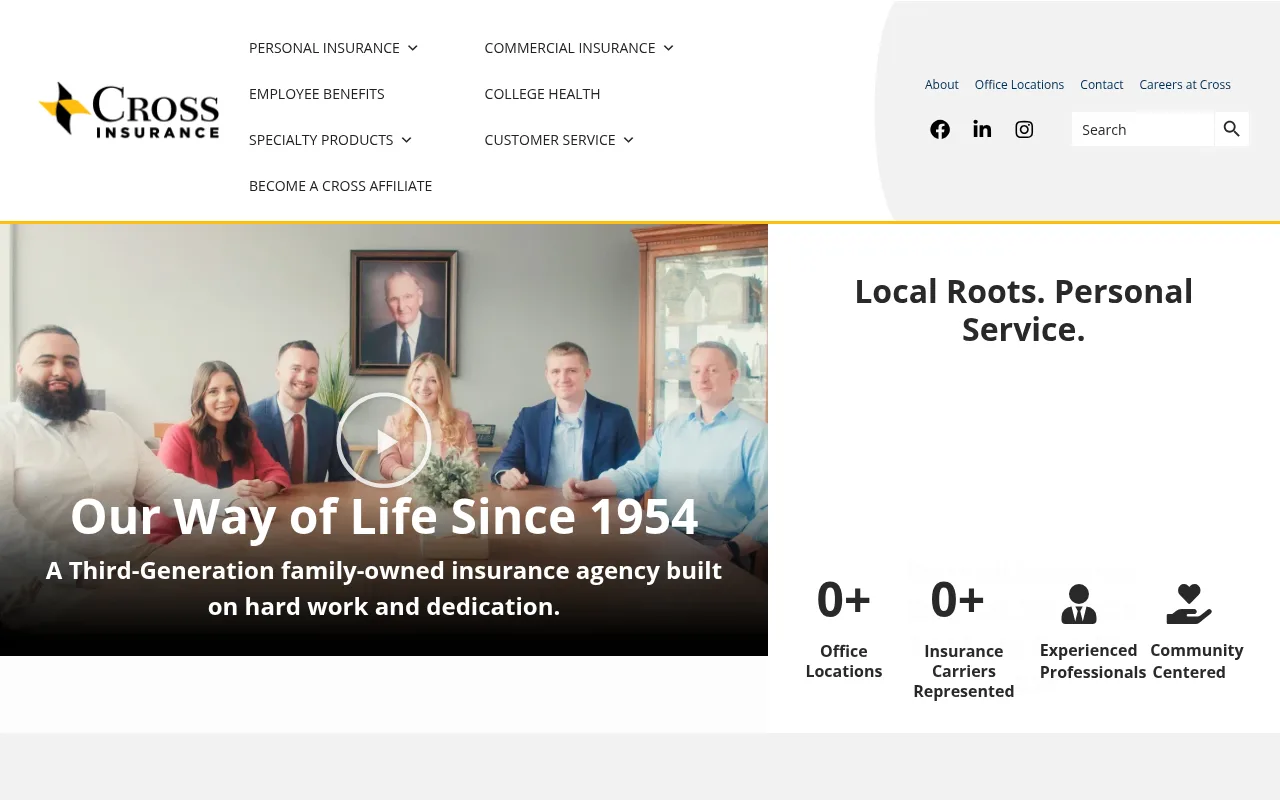Open Become a Cross Affiliate page
The height and width of the screenshot is (800, 1280).
(x=341, y=186)
